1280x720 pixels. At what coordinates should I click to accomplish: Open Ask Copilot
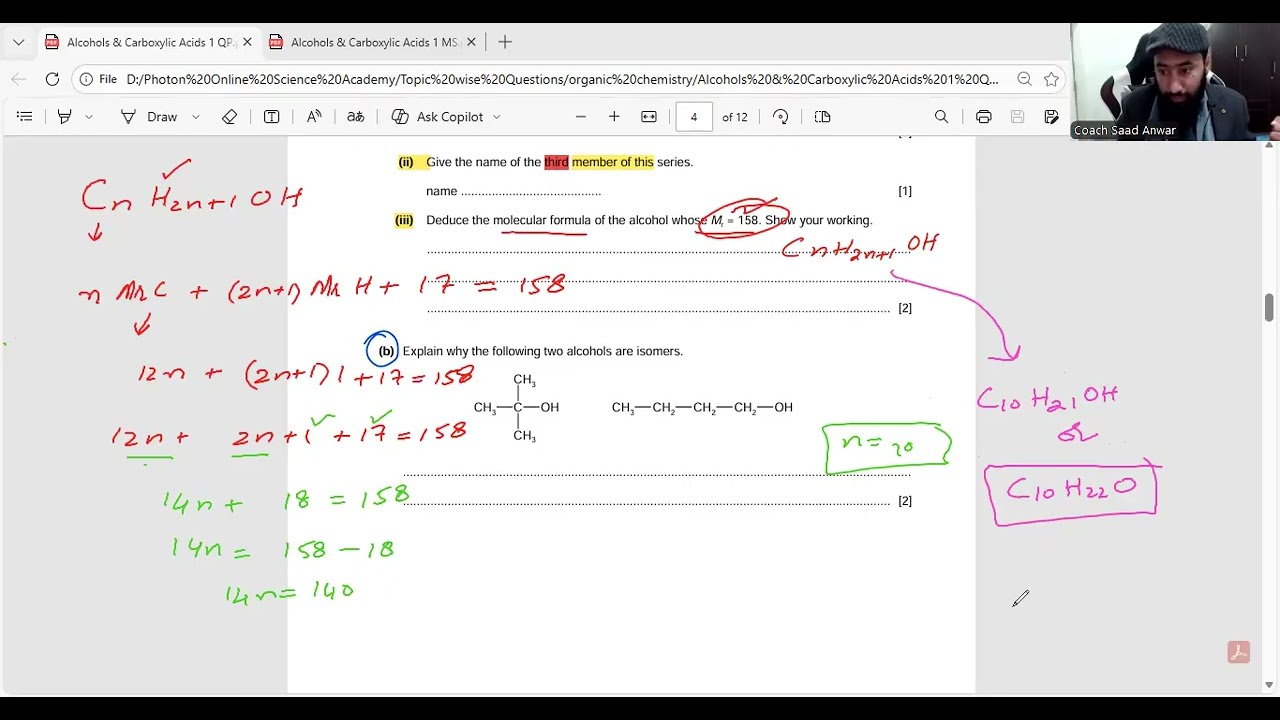click(437, 117)
